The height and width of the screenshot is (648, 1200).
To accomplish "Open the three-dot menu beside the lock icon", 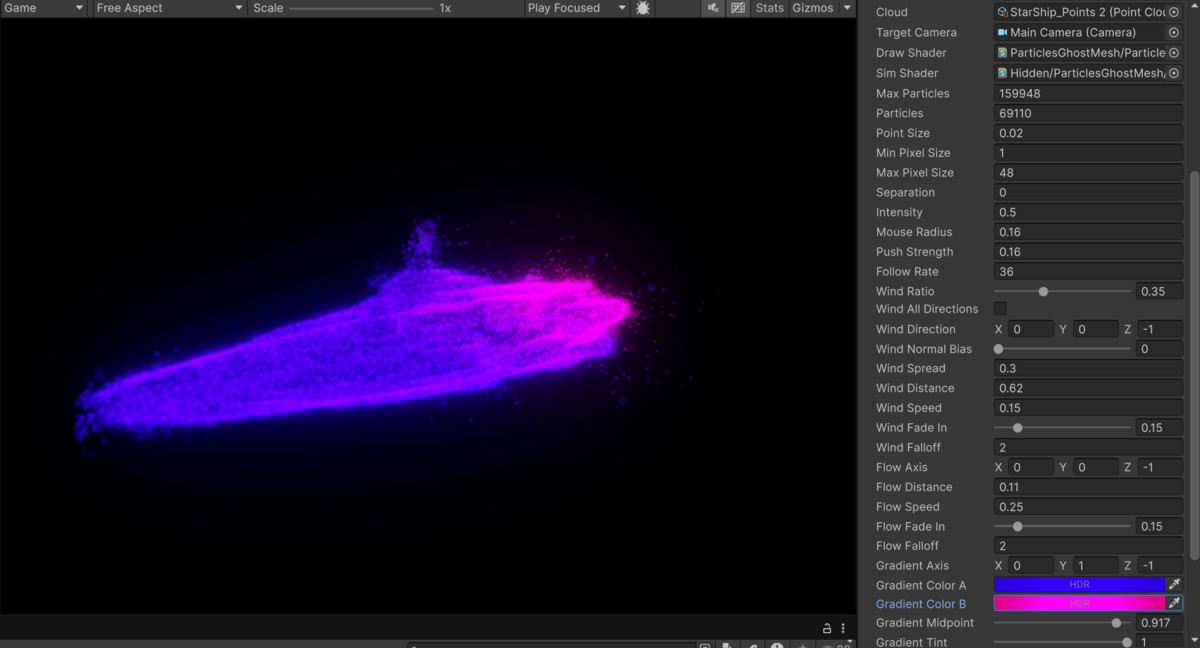I will [x=844, y=629].
